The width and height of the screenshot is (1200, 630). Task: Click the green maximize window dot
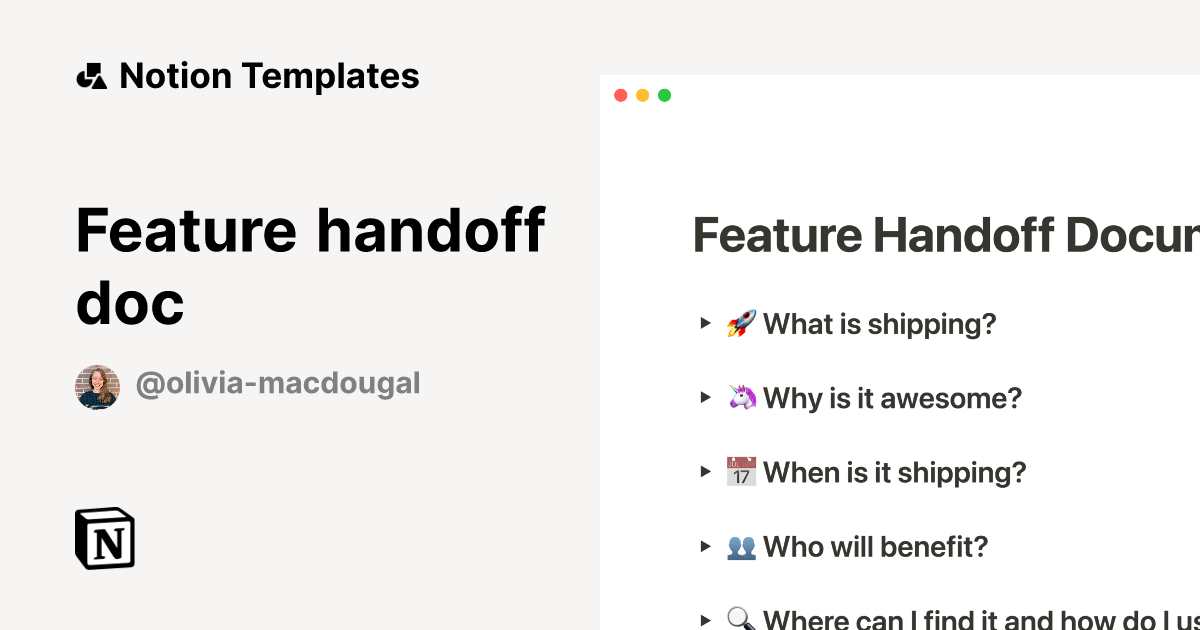pyautogui.click(x=664, y=96)
